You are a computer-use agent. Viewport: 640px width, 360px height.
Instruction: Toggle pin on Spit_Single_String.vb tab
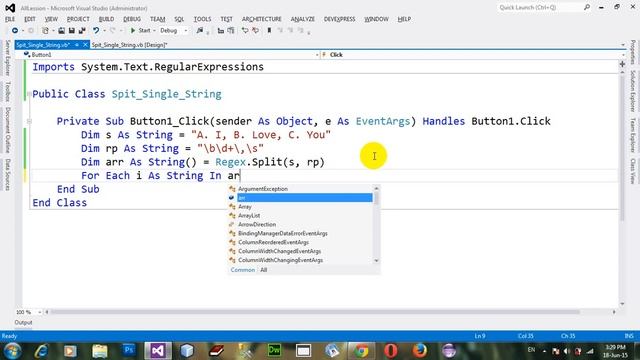[x=76, y=45]
